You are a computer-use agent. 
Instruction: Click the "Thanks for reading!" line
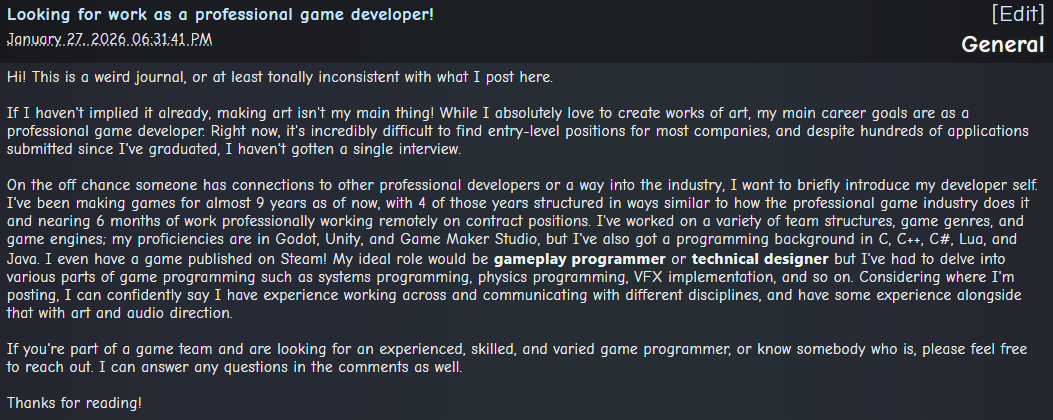[75, 403]
